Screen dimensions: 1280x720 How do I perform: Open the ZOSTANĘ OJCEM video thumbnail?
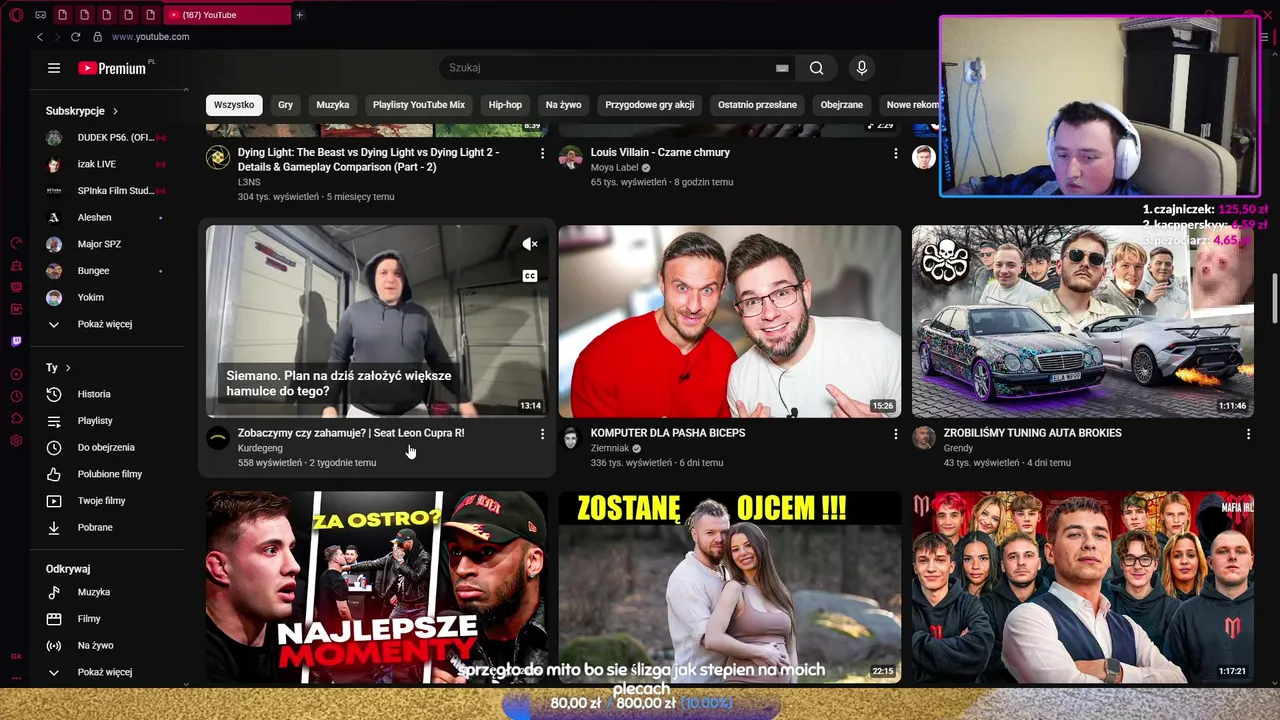click(730, 587)
